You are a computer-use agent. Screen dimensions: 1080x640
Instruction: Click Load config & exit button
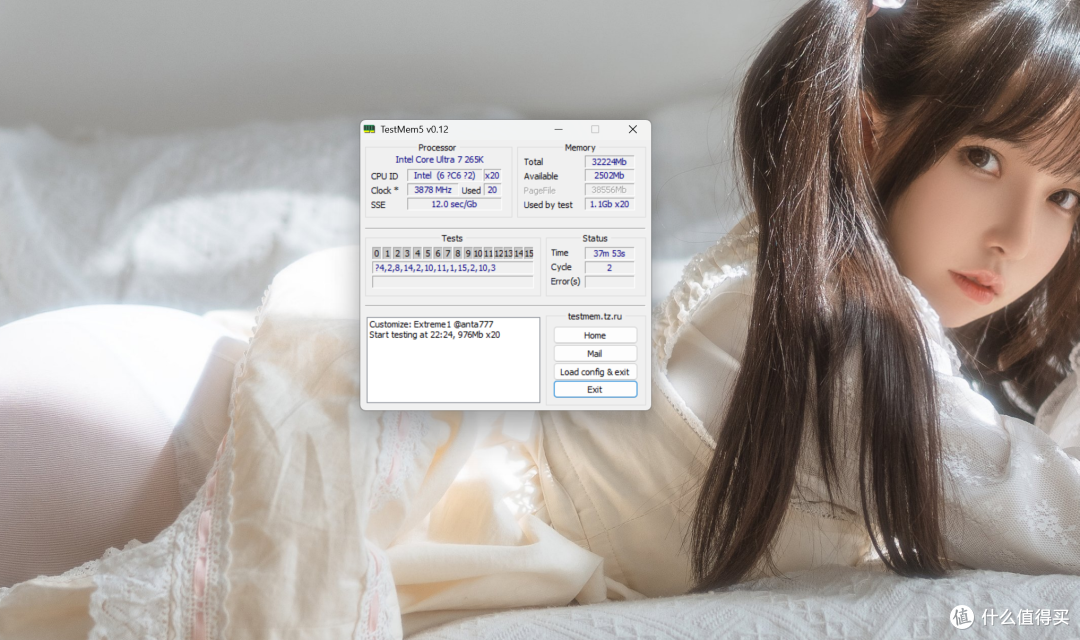tap(595, 372)
